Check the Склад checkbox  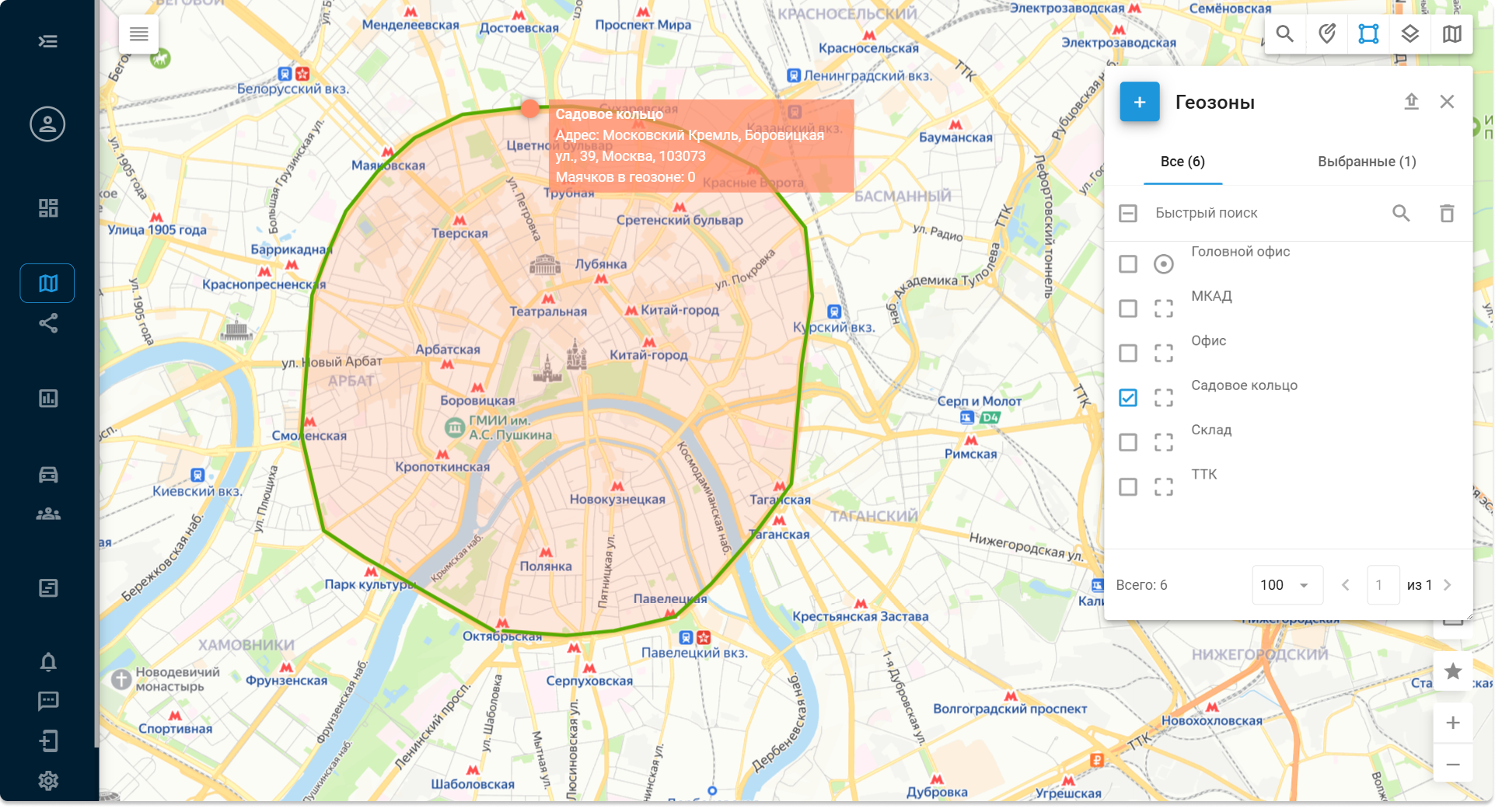click(1128, 442)
